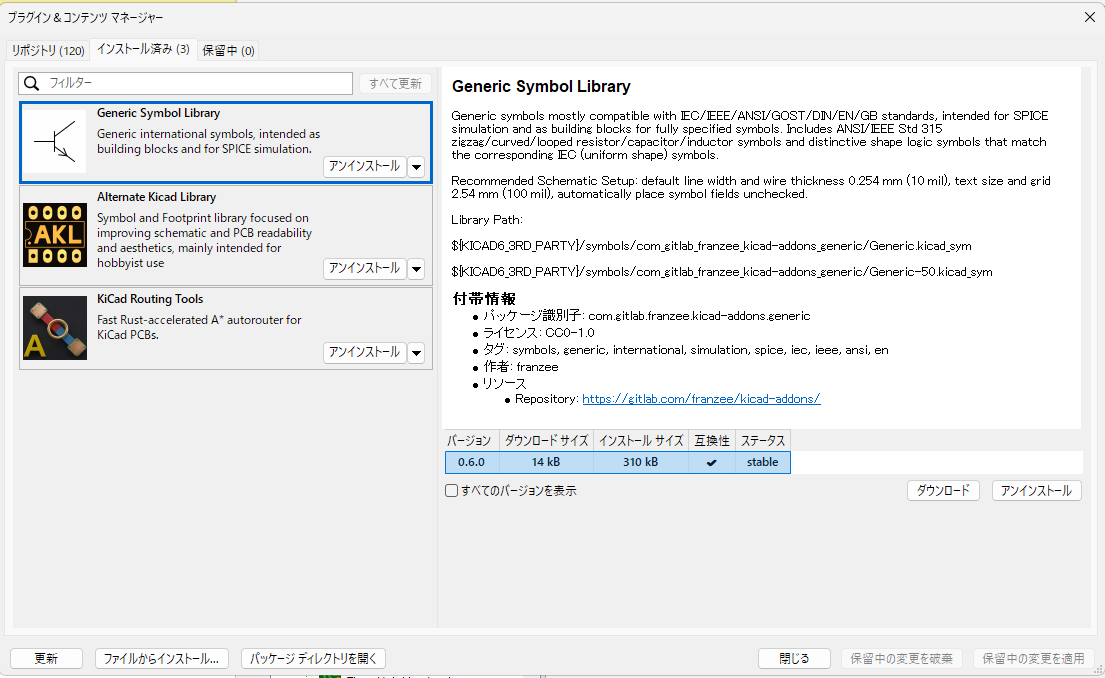Click the 'stable' status cell
Image resolution: width=1105 pixels, height=678 pixels.
[763, 462]
